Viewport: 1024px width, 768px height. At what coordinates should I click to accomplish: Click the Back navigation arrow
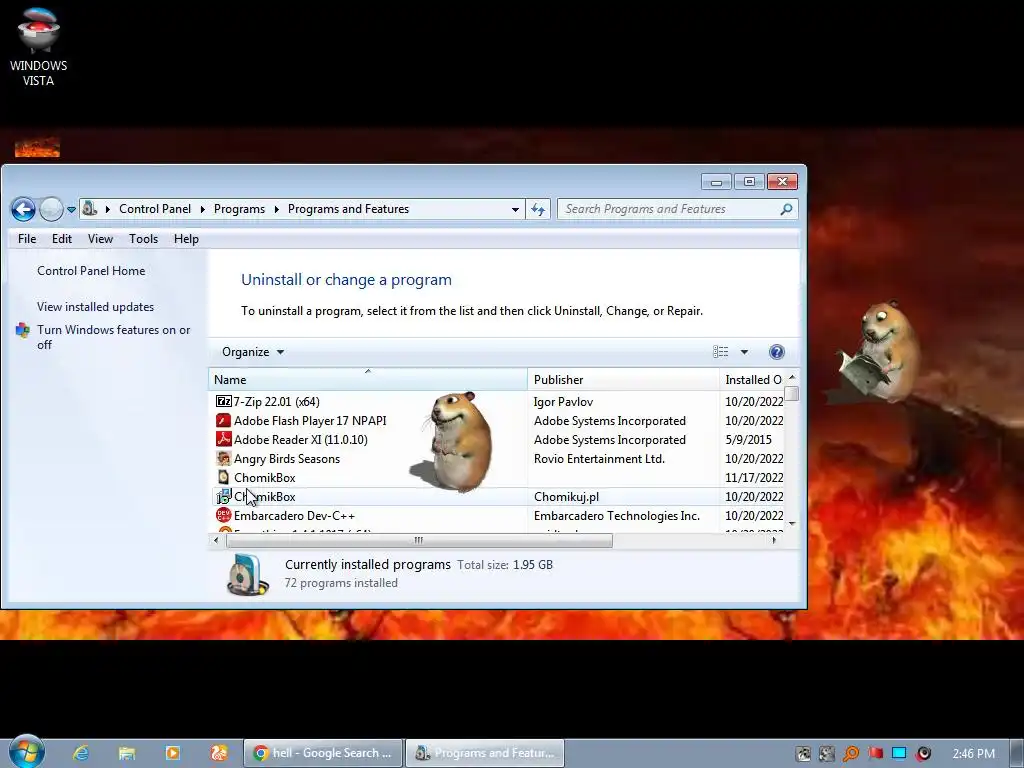pyautogui.click(x=23, y=210)
